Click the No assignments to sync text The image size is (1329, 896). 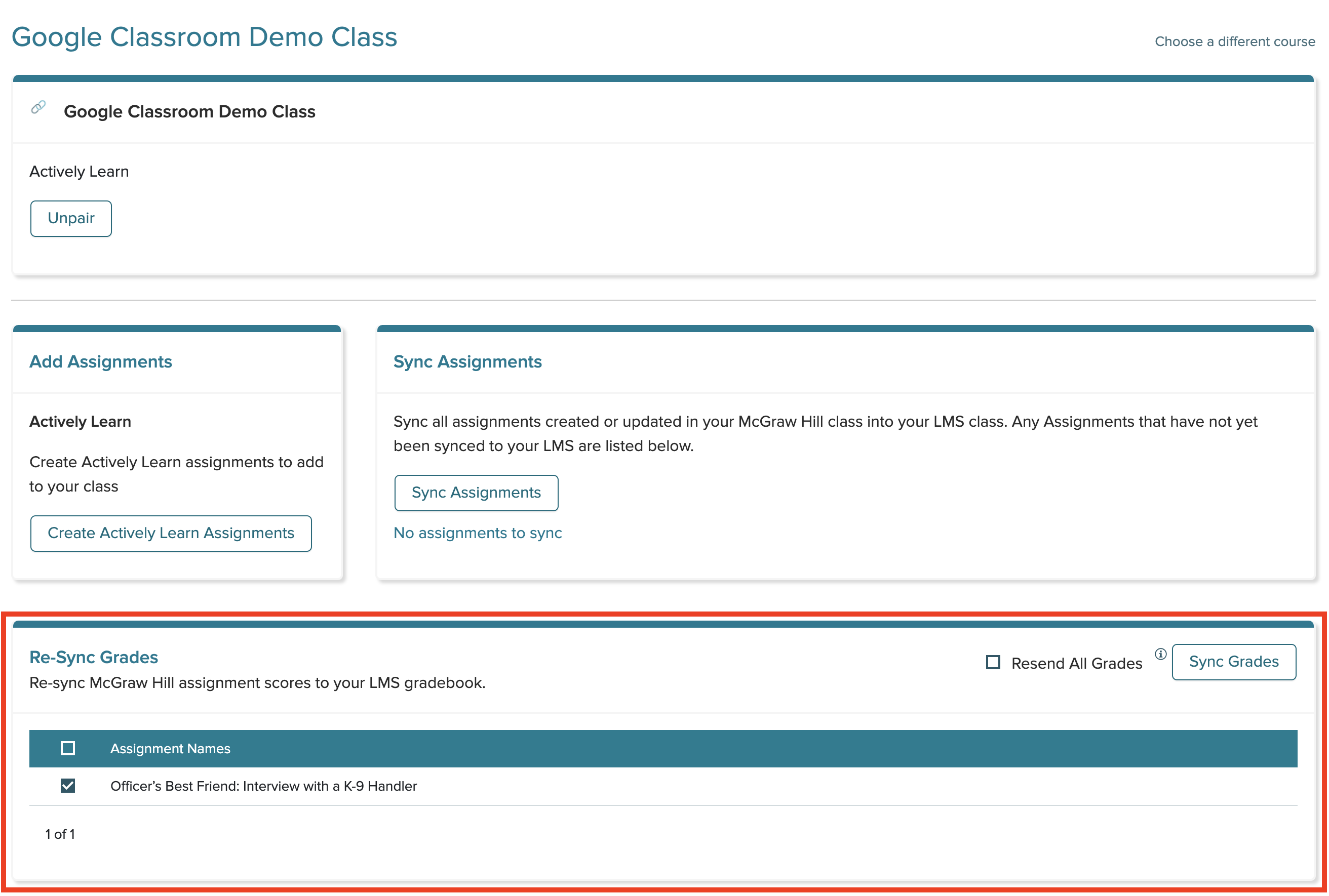coord(478,533)
